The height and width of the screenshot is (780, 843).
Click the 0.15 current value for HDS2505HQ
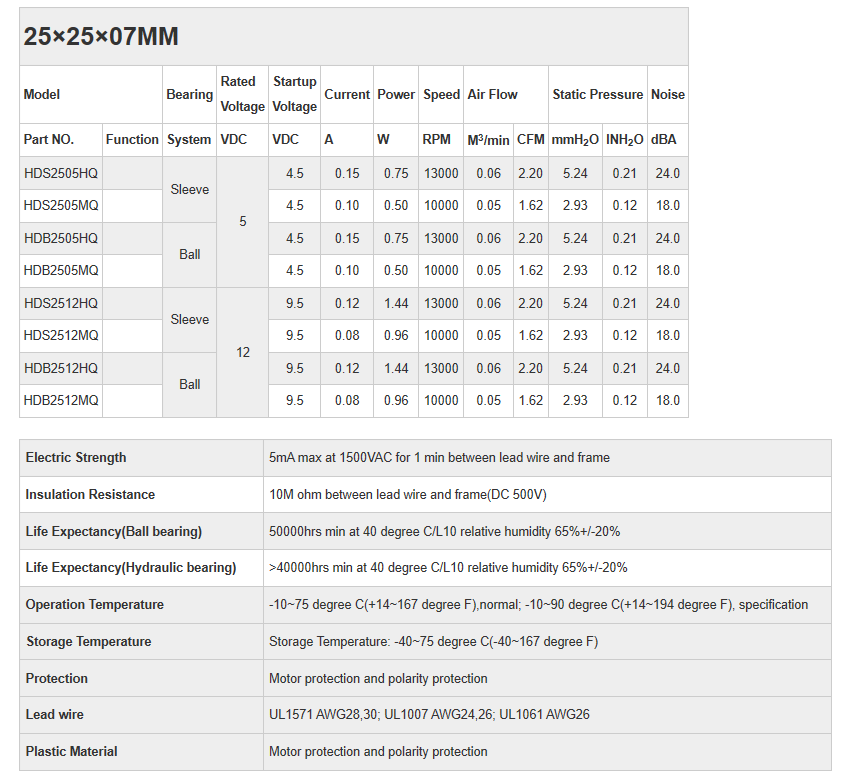tap(347, 174)
